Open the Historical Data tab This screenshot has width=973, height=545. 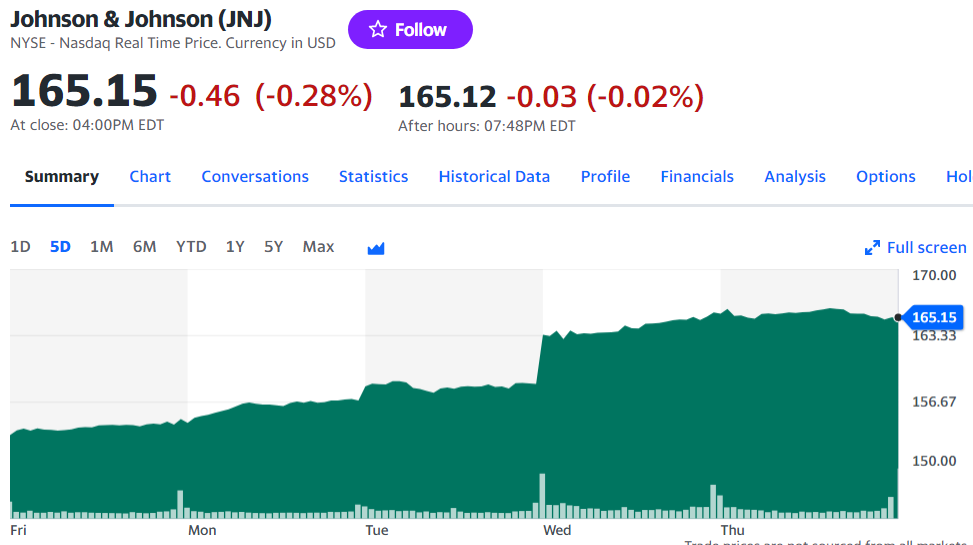494,177
